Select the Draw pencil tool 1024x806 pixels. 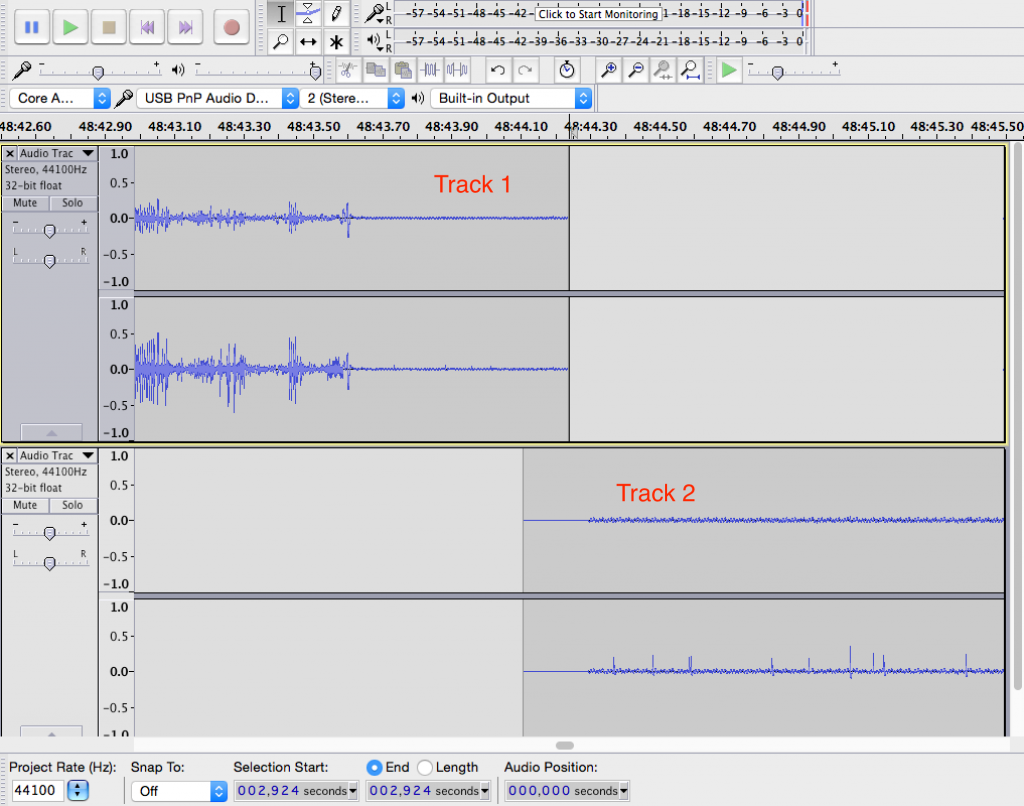(337, 13)
